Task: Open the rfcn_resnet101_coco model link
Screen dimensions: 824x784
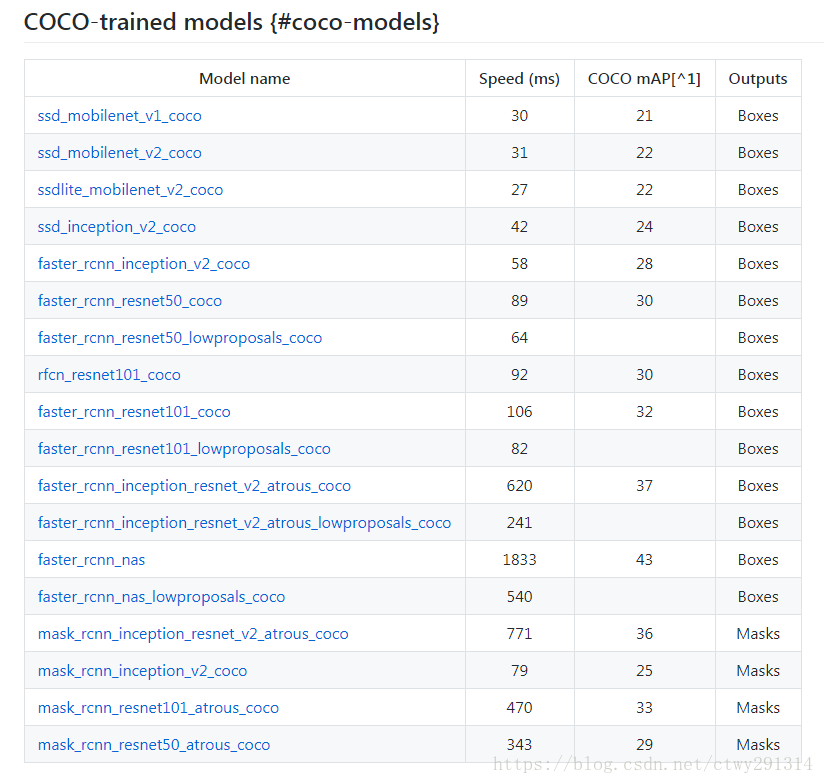Action: (109, 375)
